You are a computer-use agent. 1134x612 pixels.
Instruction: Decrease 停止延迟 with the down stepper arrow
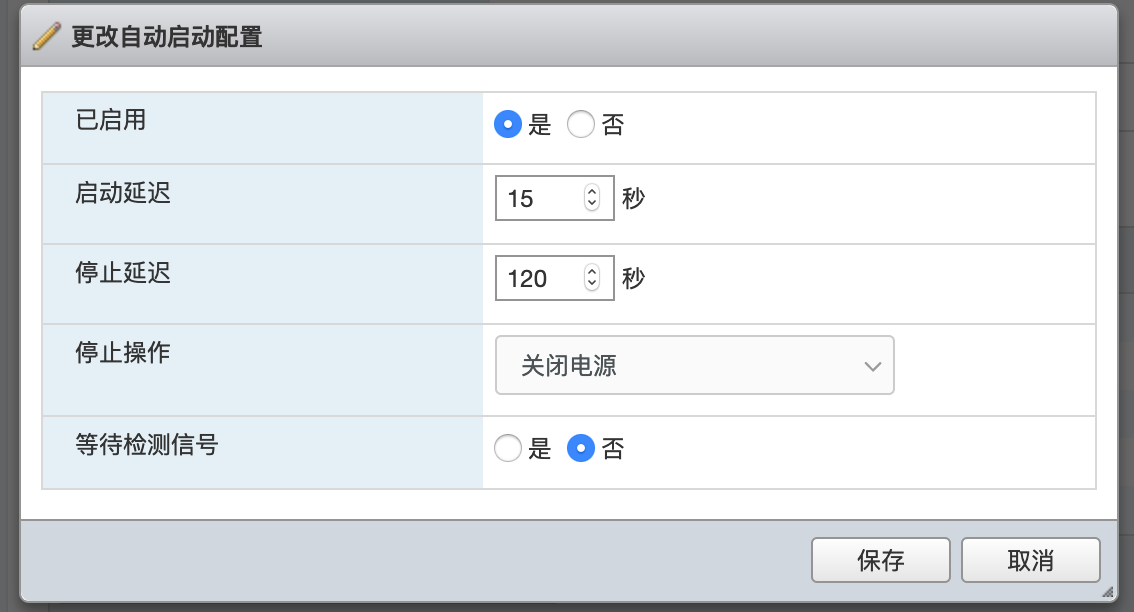point(592,284)
